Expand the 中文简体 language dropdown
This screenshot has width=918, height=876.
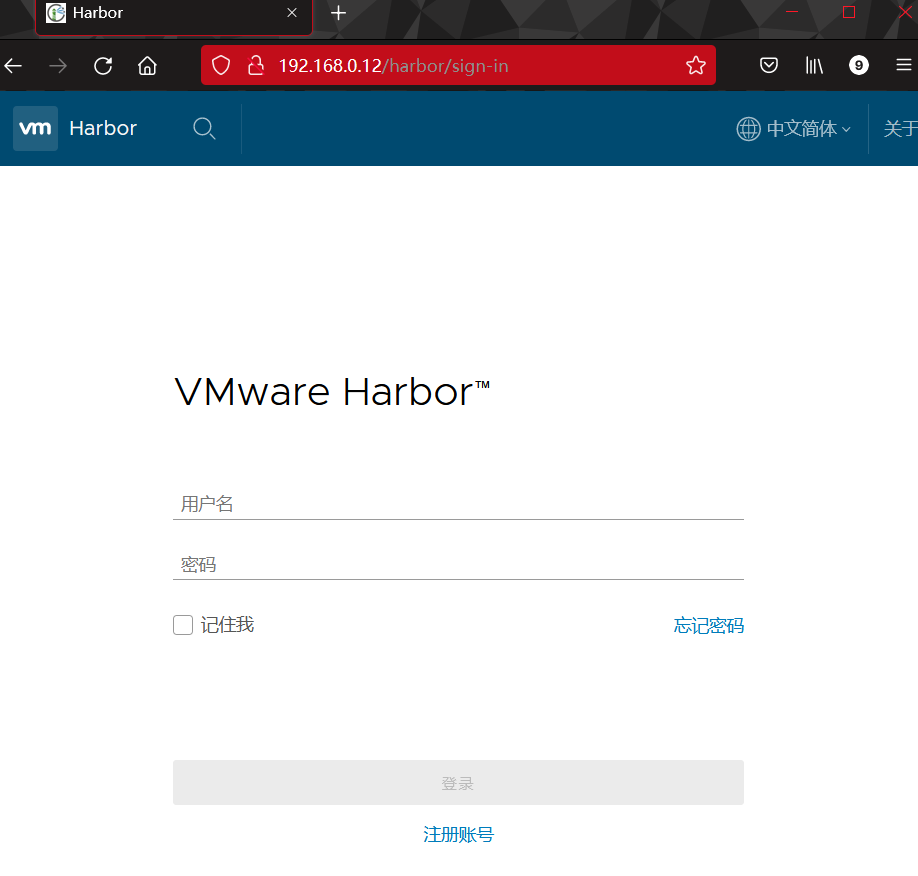(808, 129)
